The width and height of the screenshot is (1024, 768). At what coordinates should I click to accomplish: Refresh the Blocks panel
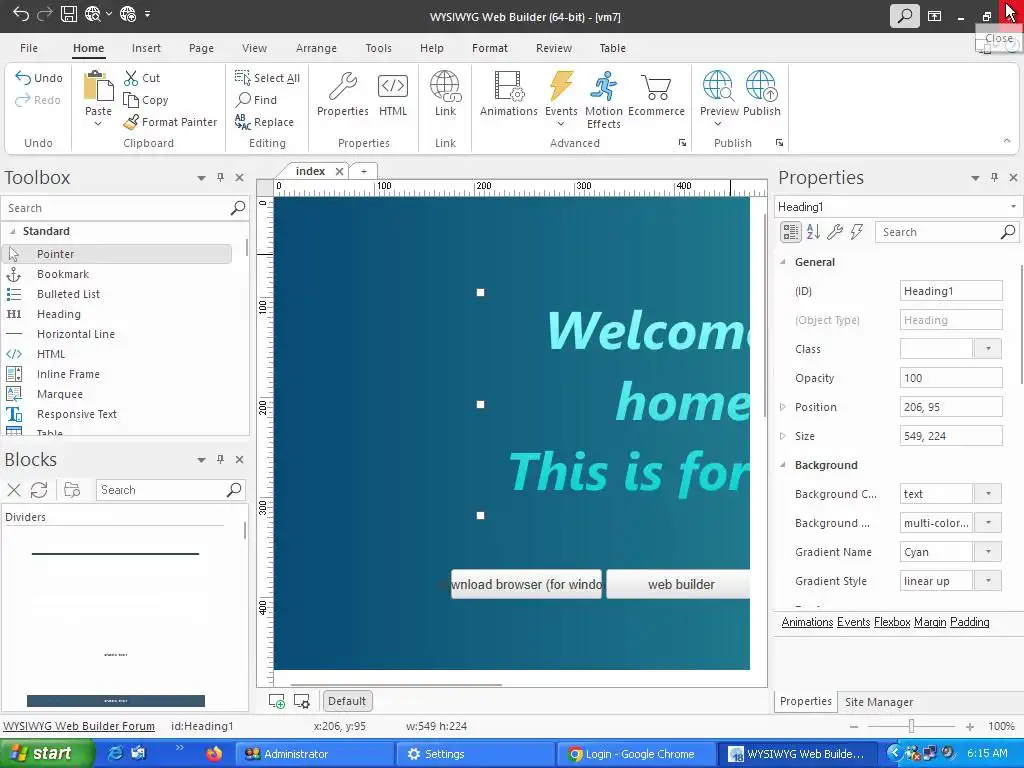click(39, 490)
